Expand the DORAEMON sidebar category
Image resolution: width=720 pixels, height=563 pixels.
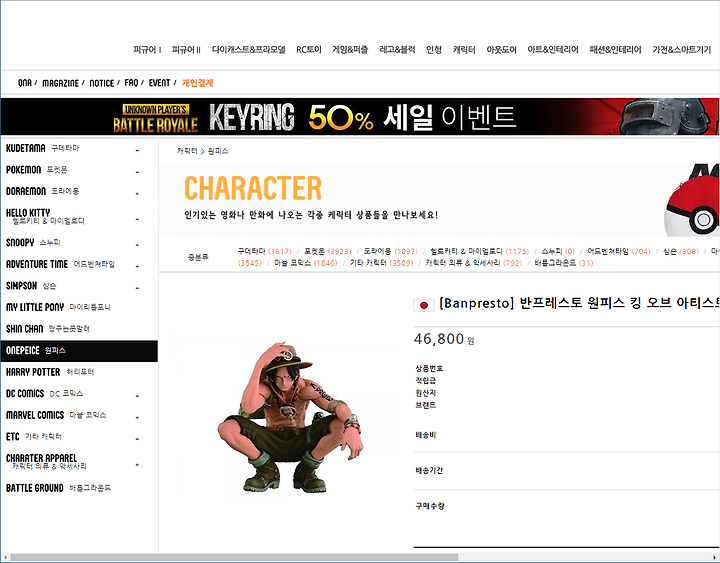[x=137, y=193]
